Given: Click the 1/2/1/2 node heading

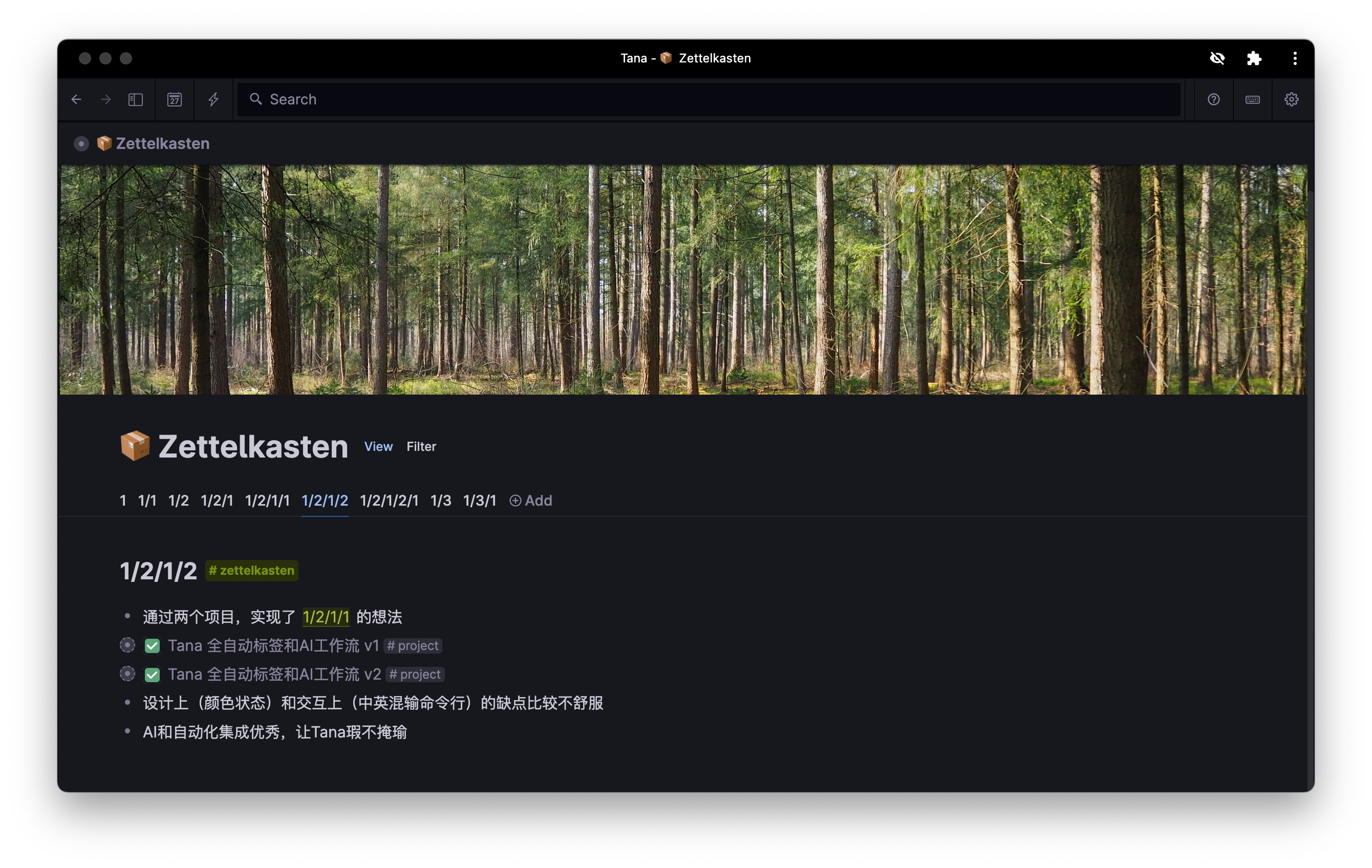Looking at the screenshot, I should (x=158, y=571).
